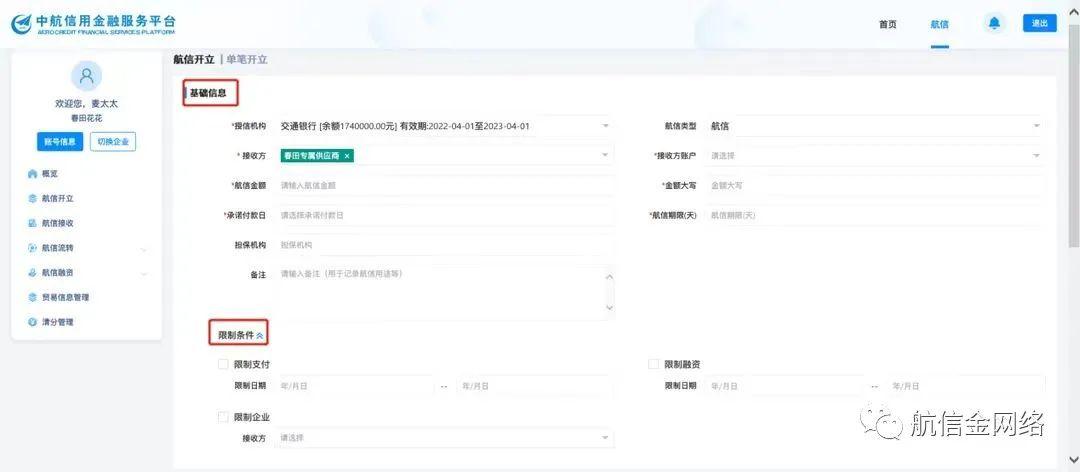Click the 航信开立 sidebar icon

[32, 199]
